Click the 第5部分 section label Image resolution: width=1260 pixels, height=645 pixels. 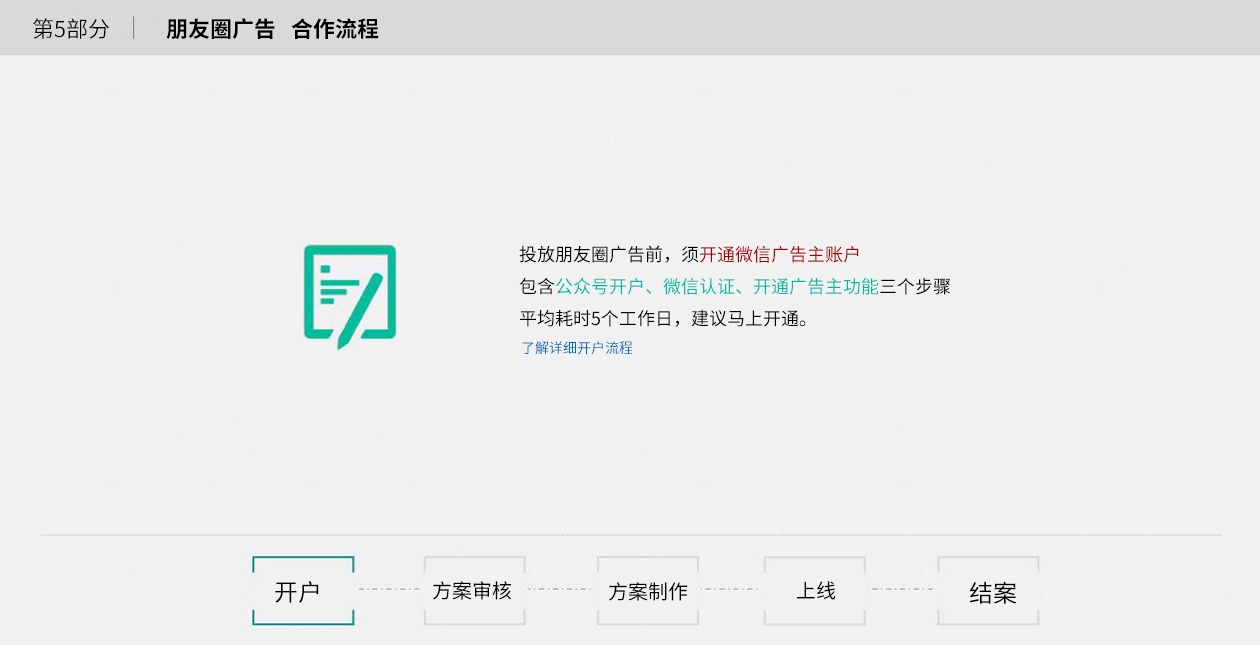point(71,29)
